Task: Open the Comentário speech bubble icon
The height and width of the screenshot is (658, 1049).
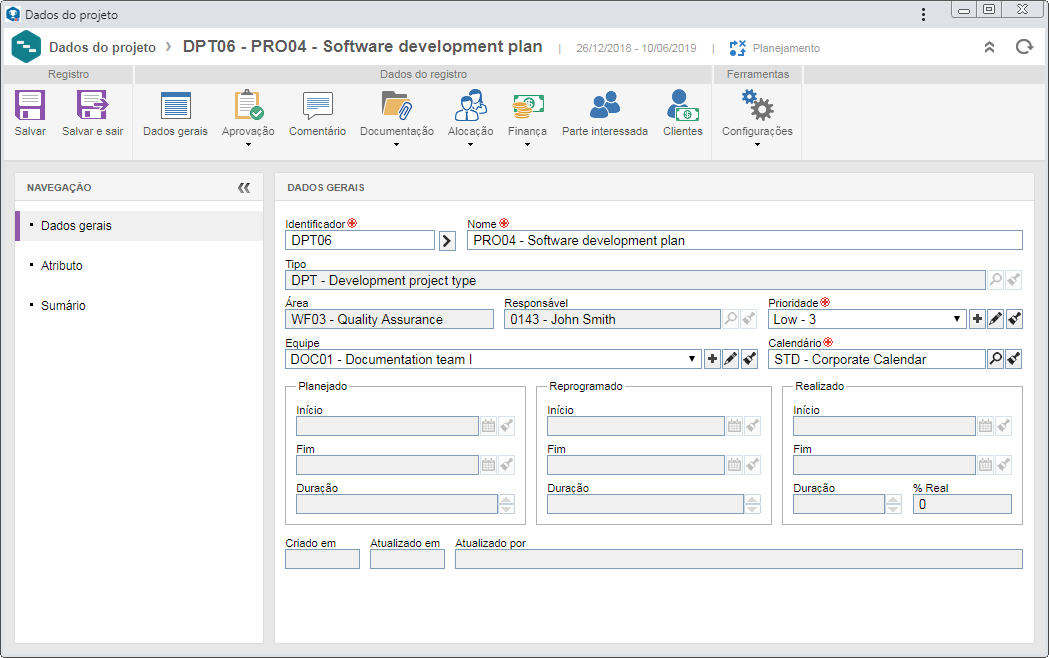Action: click(x=317, y=106)
